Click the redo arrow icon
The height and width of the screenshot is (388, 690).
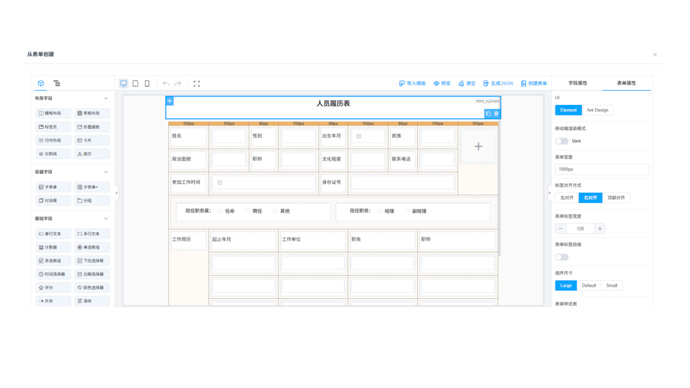(x=178, y=83)
